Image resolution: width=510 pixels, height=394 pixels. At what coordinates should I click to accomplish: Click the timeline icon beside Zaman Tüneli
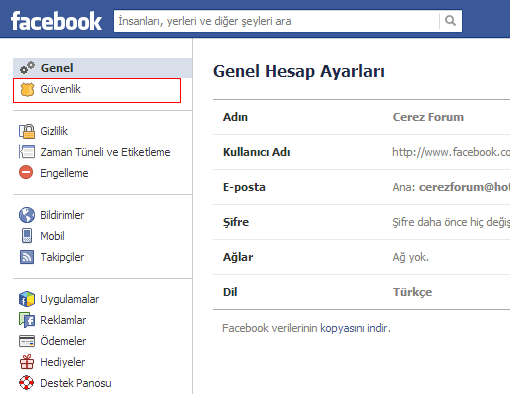(x=27, y=152)
